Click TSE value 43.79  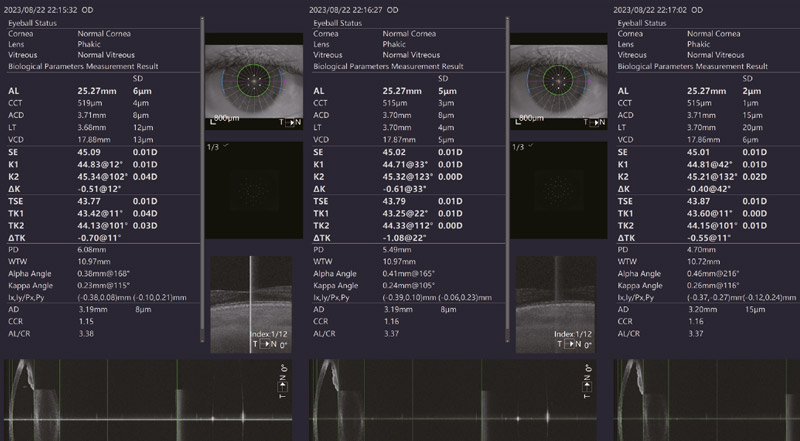(x=394, y=201)
